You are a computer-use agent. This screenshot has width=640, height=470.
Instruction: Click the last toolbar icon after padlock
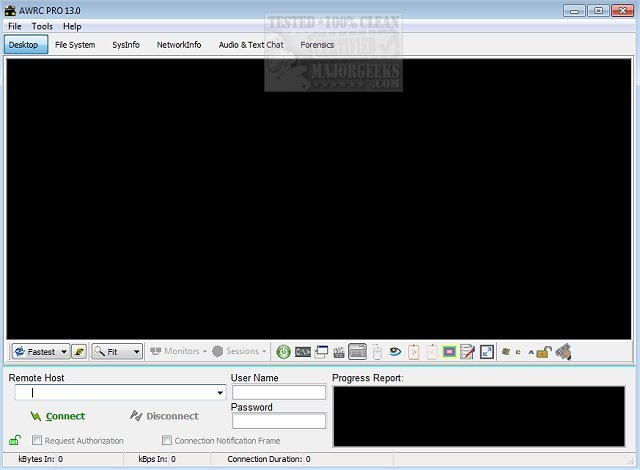tap(563, 352)
